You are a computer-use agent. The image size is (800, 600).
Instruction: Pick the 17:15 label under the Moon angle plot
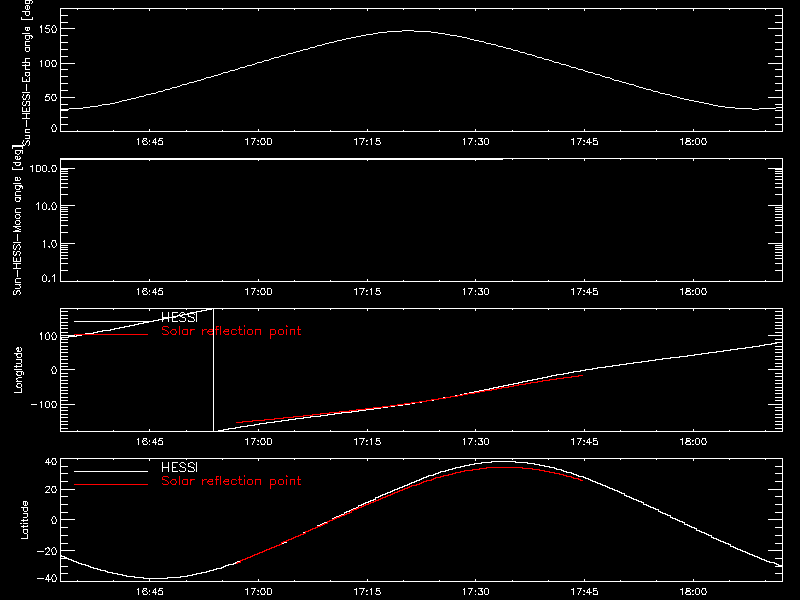click(367, 292)
